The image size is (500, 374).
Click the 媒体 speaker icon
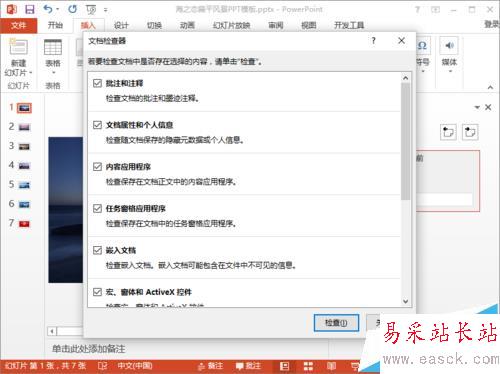coord(449,46)
